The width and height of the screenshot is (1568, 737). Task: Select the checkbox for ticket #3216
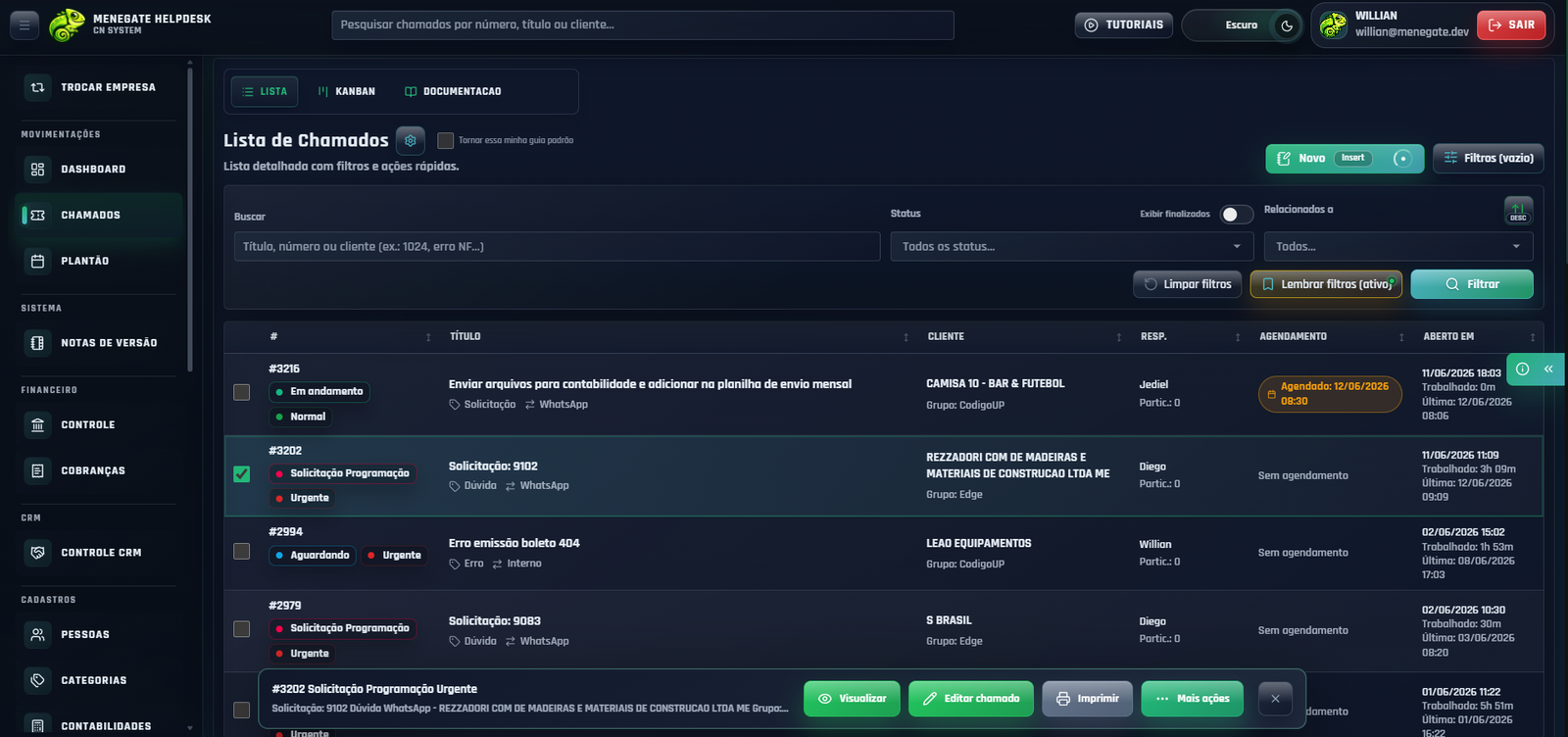pyautogui.click(x=242, y=392)
